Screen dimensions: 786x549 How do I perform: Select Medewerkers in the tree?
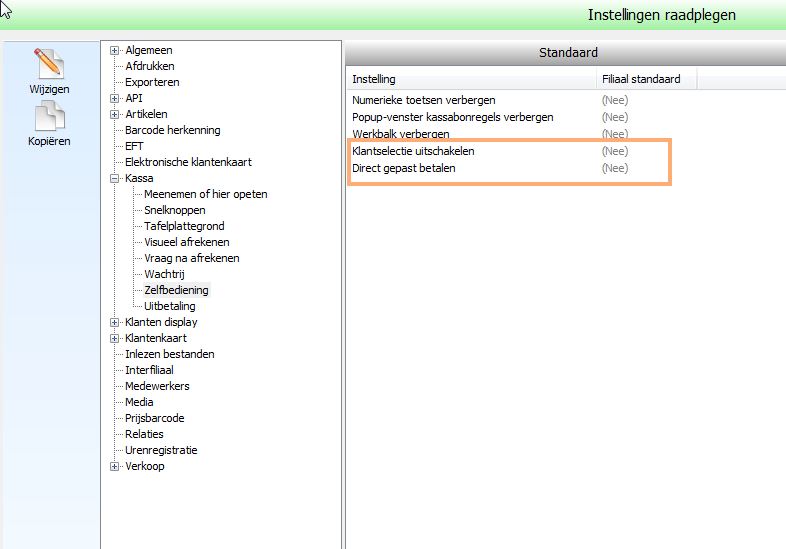coord(157,387)
